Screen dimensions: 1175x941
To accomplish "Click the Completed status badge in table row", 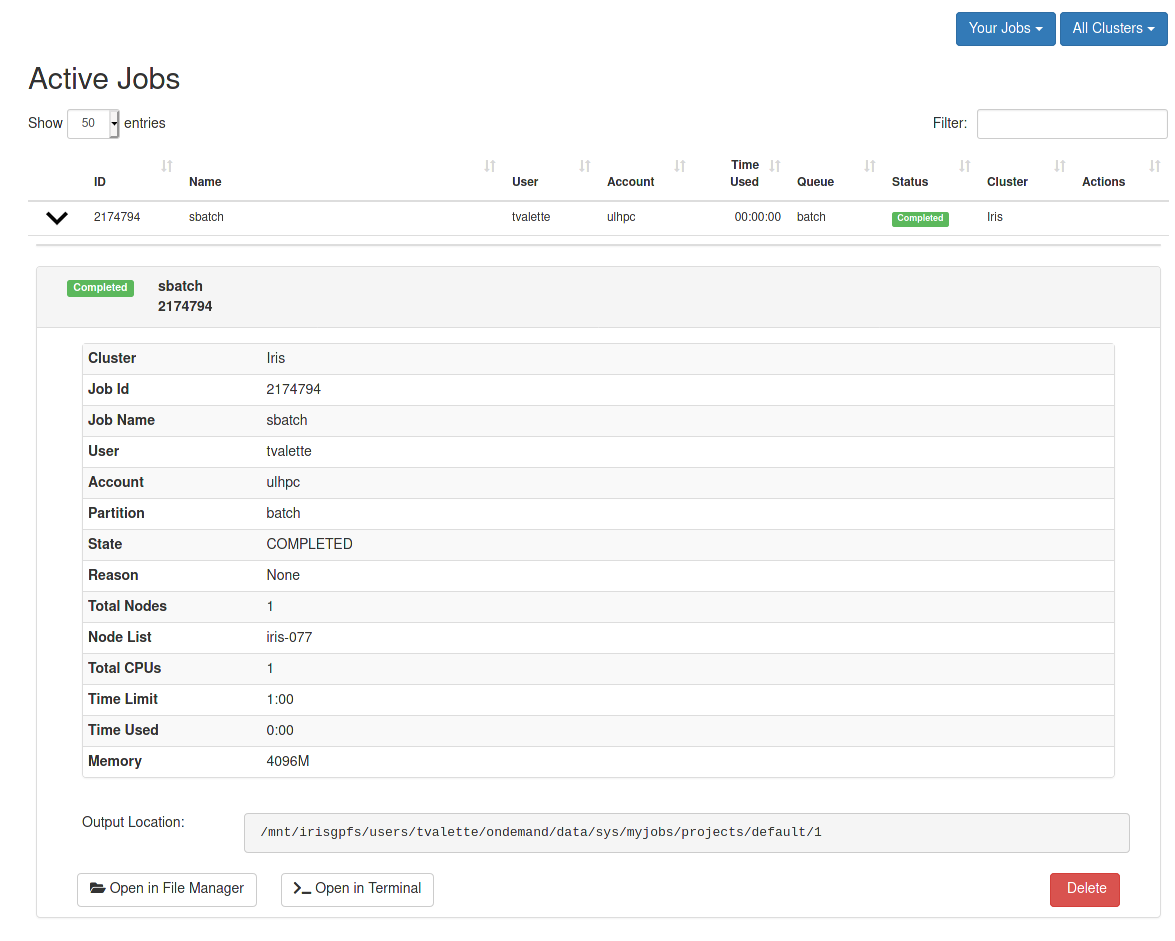I will 920,218.
